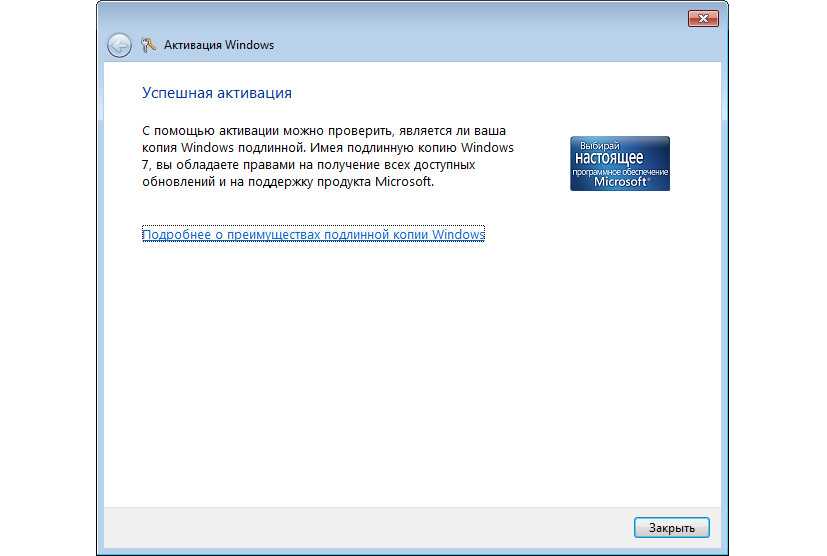Screen dimensions: 827x556
Task: Click 'Выбирай' text at the badge top
Action: 598,145
